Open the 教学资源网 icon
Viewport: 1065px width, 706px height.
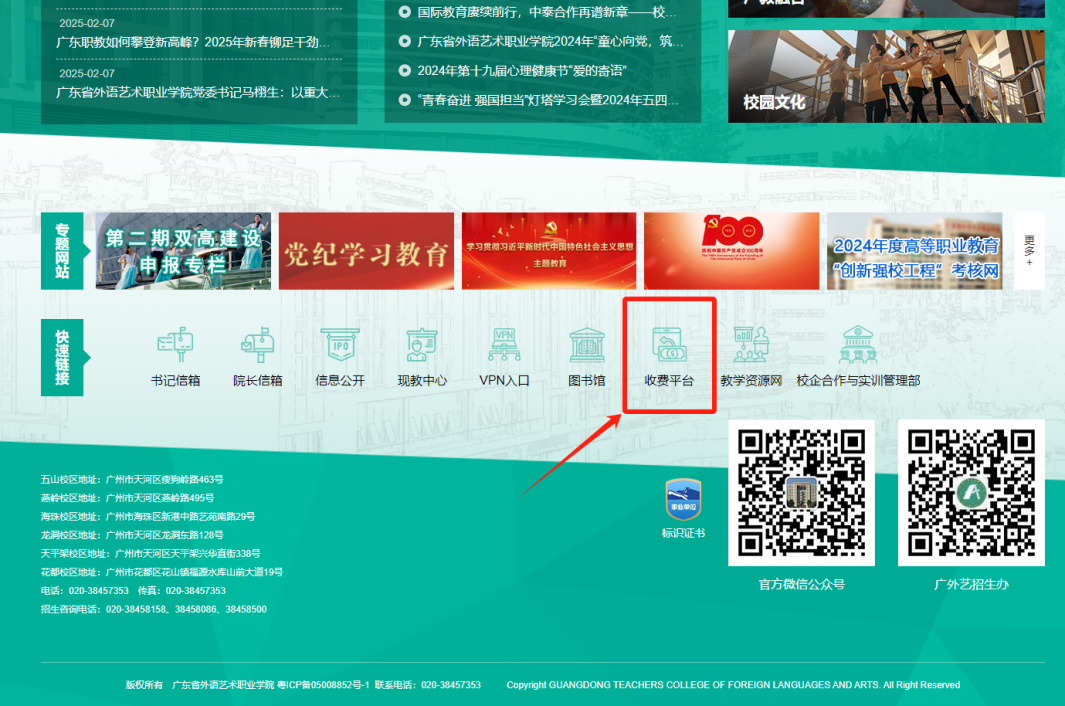(751, 346)
